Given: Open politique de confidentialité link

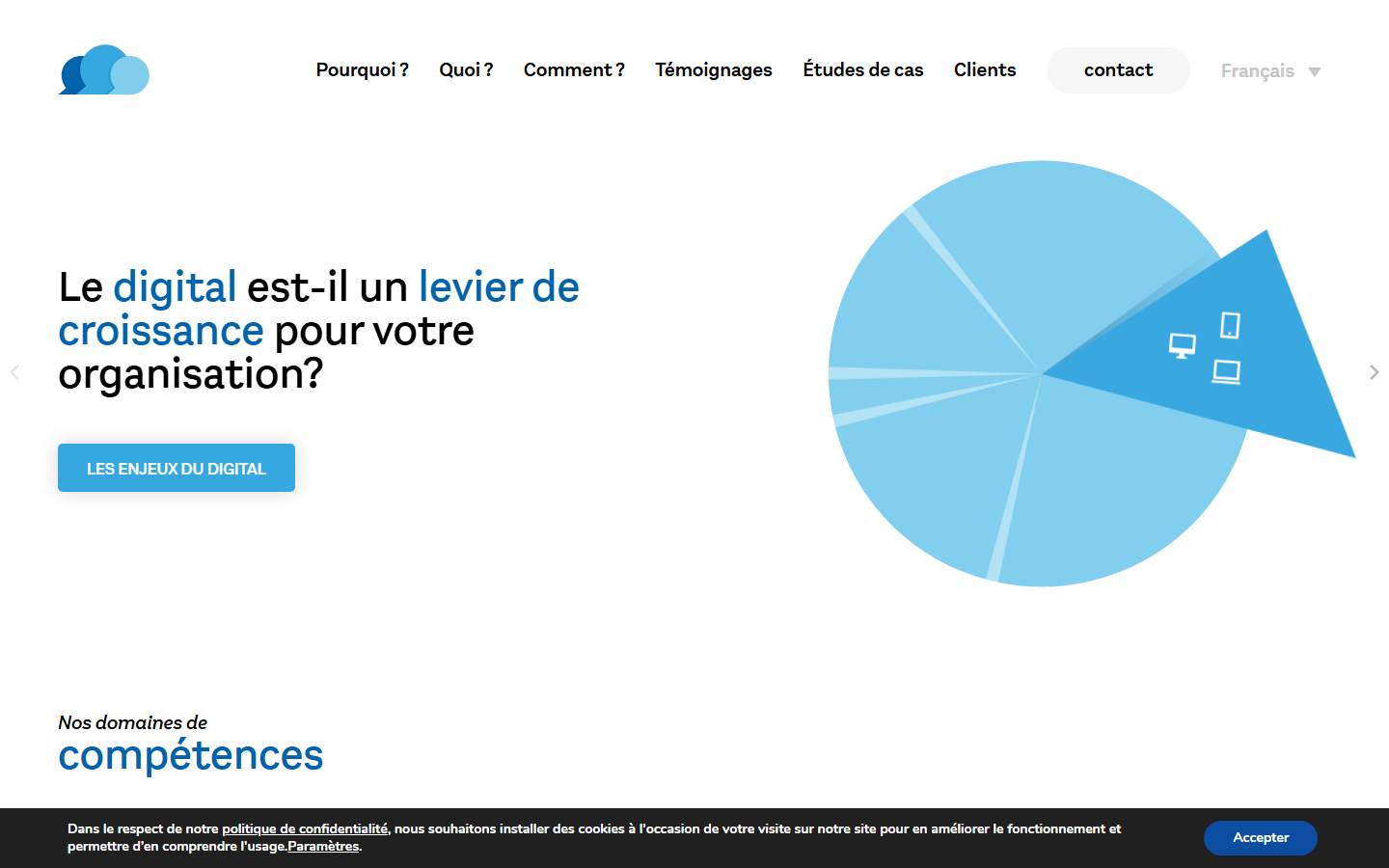Looking at the screenshot, I should 305,828.
